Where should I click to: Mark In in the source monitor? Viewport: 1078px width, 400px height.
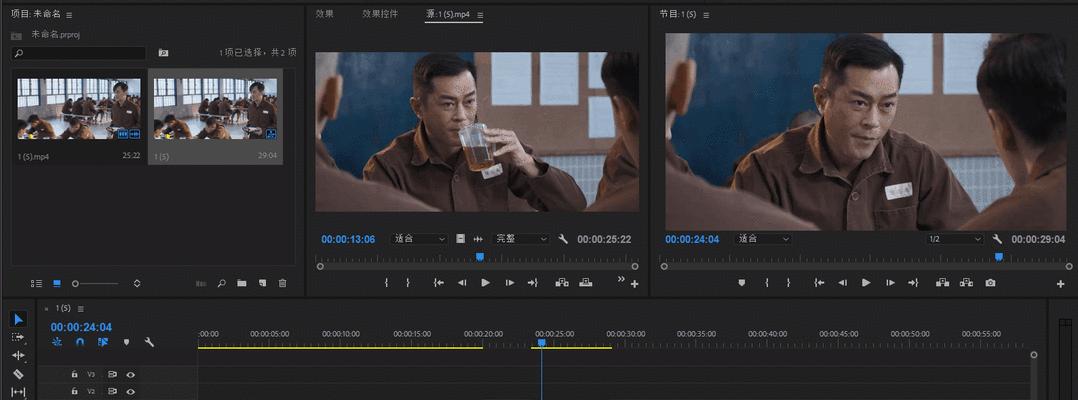[386, 282]
